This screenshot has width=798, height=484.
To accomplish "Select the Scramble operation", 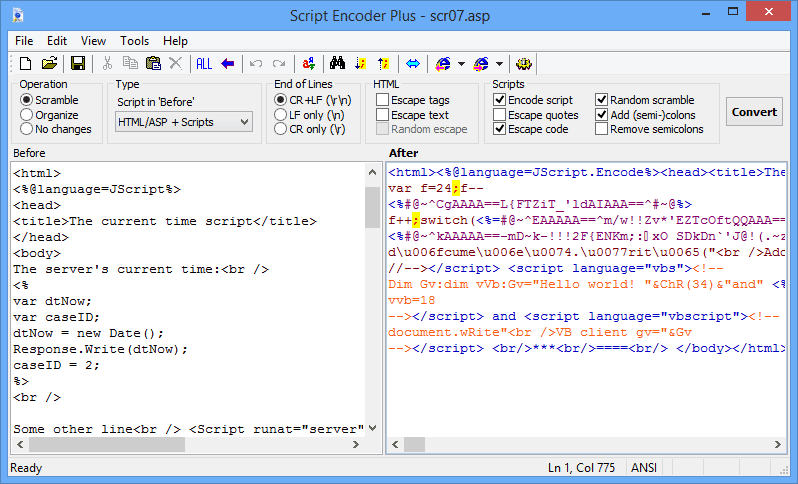I will pyautogui.click(x=49, y=100).
